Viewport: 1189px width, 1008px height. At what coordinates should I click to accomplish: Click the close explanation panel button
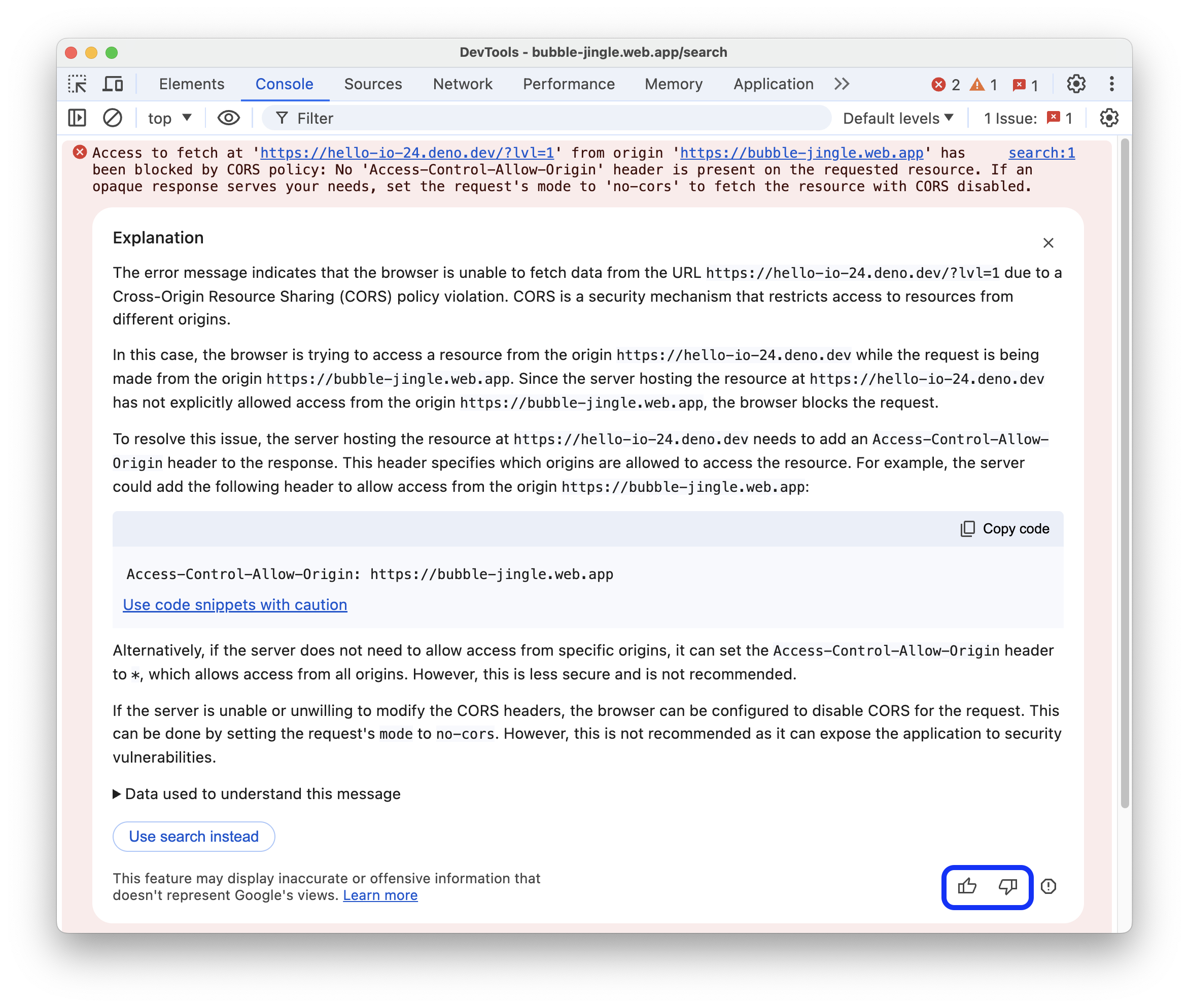click(1047, 243)
